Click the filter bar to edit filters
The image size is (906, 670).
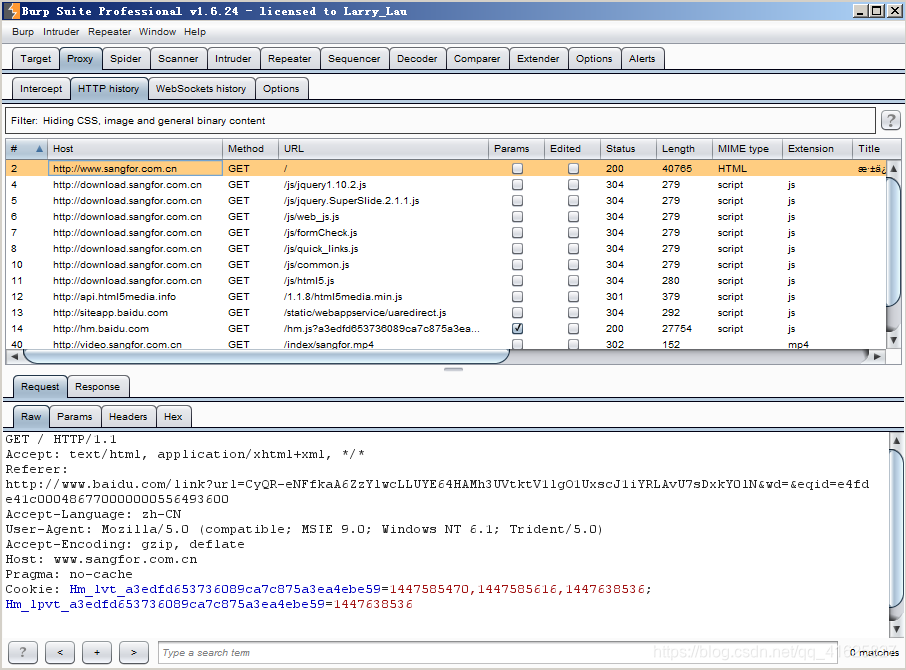coord(440,121)
